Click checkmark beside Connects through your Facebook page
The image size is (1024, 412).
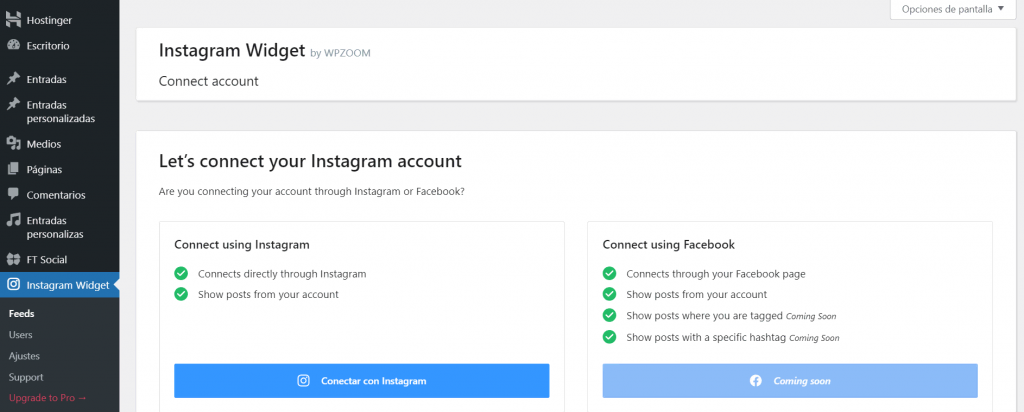click(609, 273)
